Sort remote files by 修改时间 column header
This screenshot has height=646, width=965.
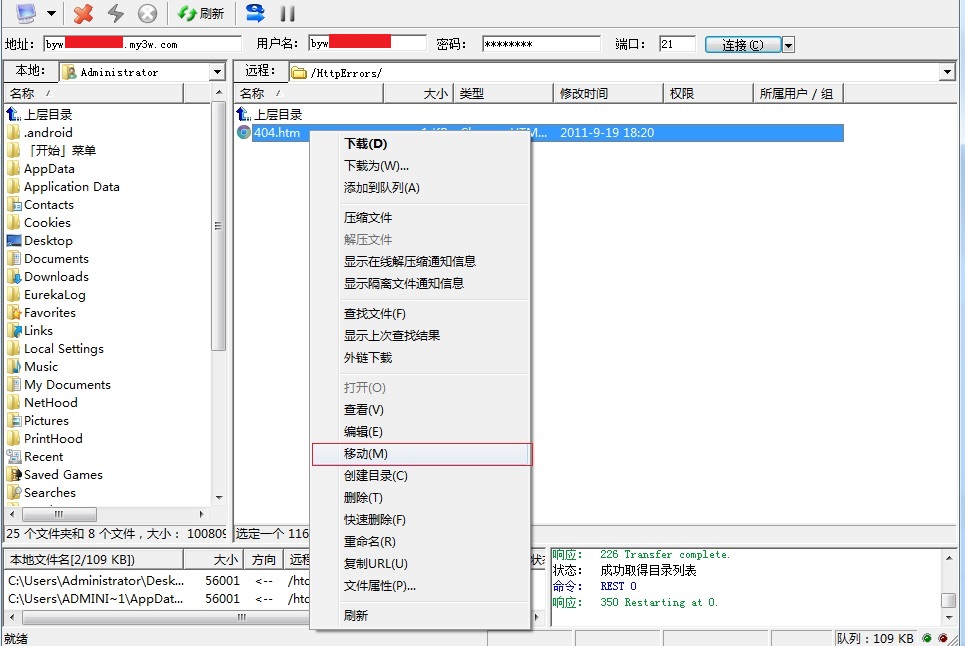coord(584,93)
